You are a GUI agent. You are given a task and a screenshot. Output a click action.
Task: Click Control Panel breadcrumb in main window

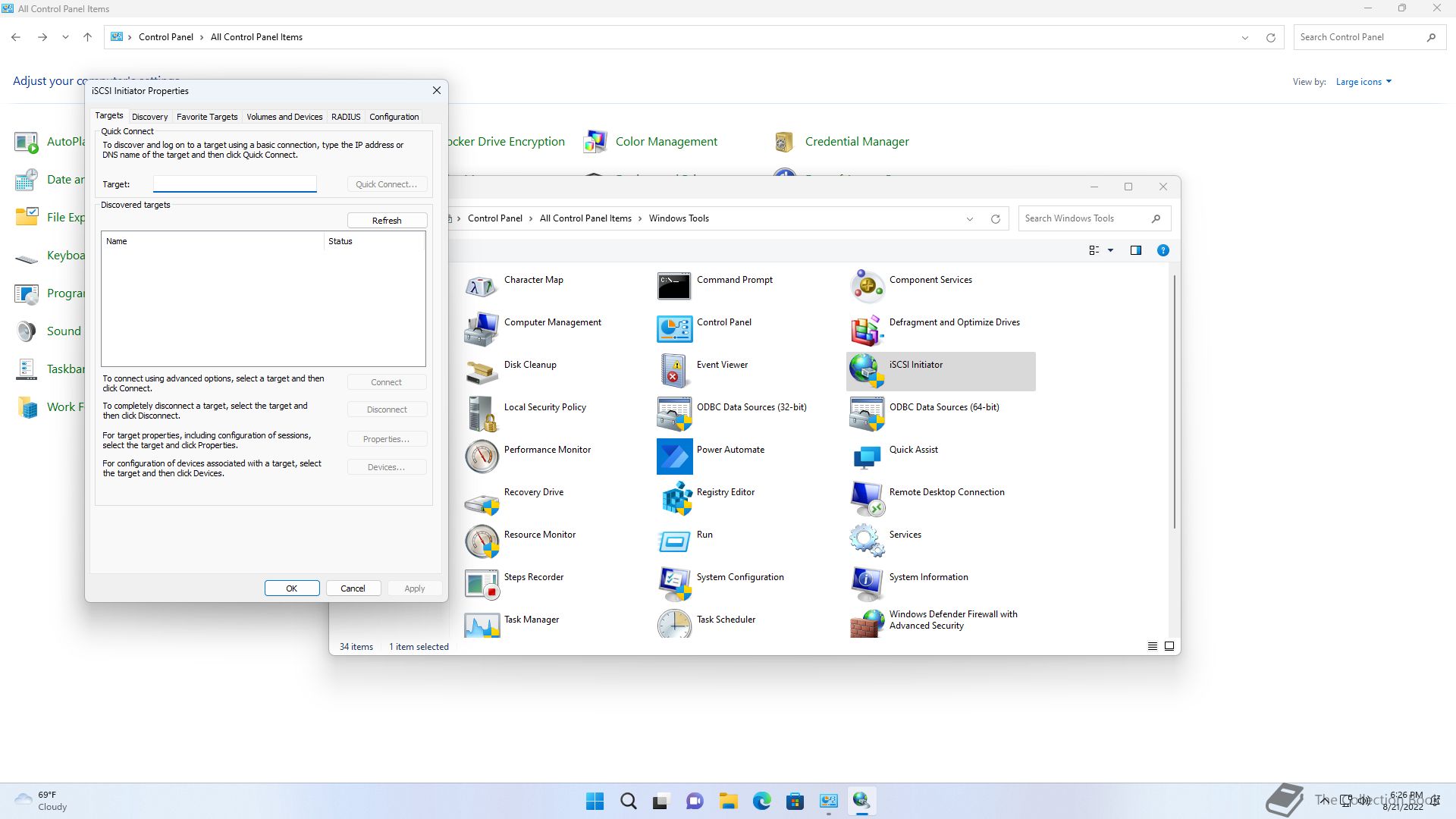(165, 37)
